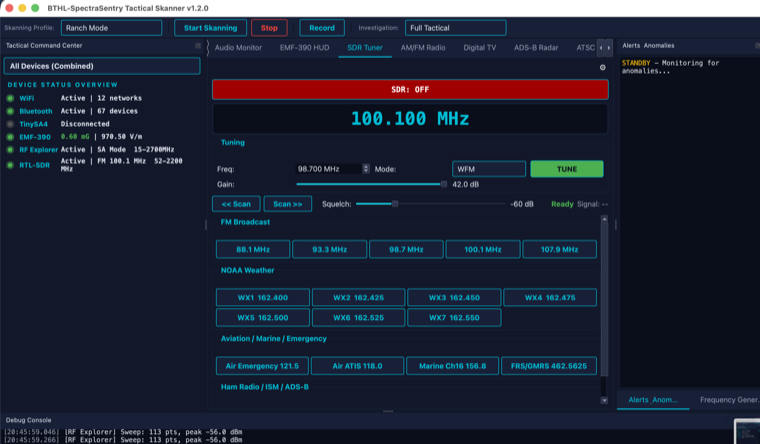Select NOAA WX4 162.475 preset
Image resolution: width=760 pixels, height=444 pixels.
point(550,297)
